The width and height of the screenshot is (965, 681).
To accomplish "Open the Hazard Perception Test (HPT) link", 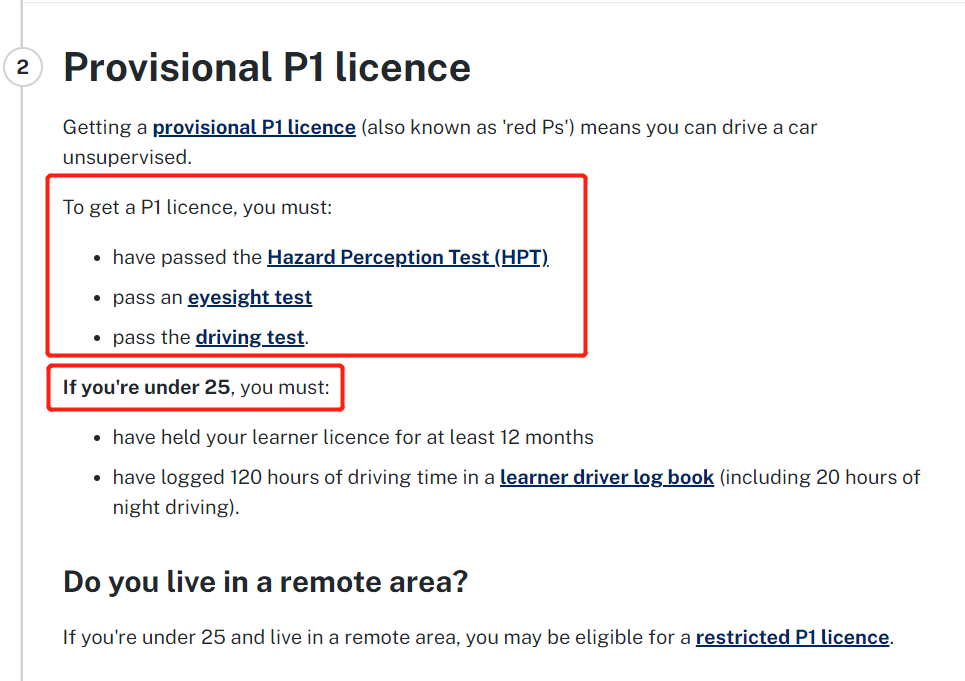I will tap(408, 257).
